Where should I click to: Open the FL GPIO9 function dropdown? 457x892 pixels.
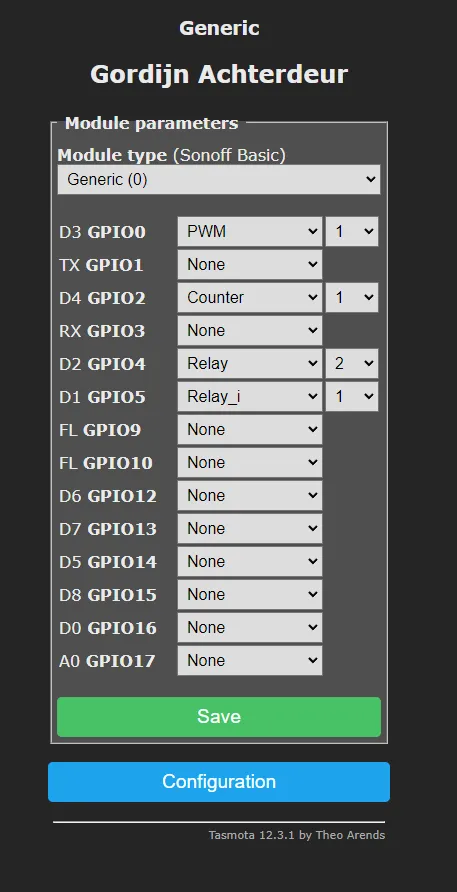pyautogui.click(x=250, y=430)
